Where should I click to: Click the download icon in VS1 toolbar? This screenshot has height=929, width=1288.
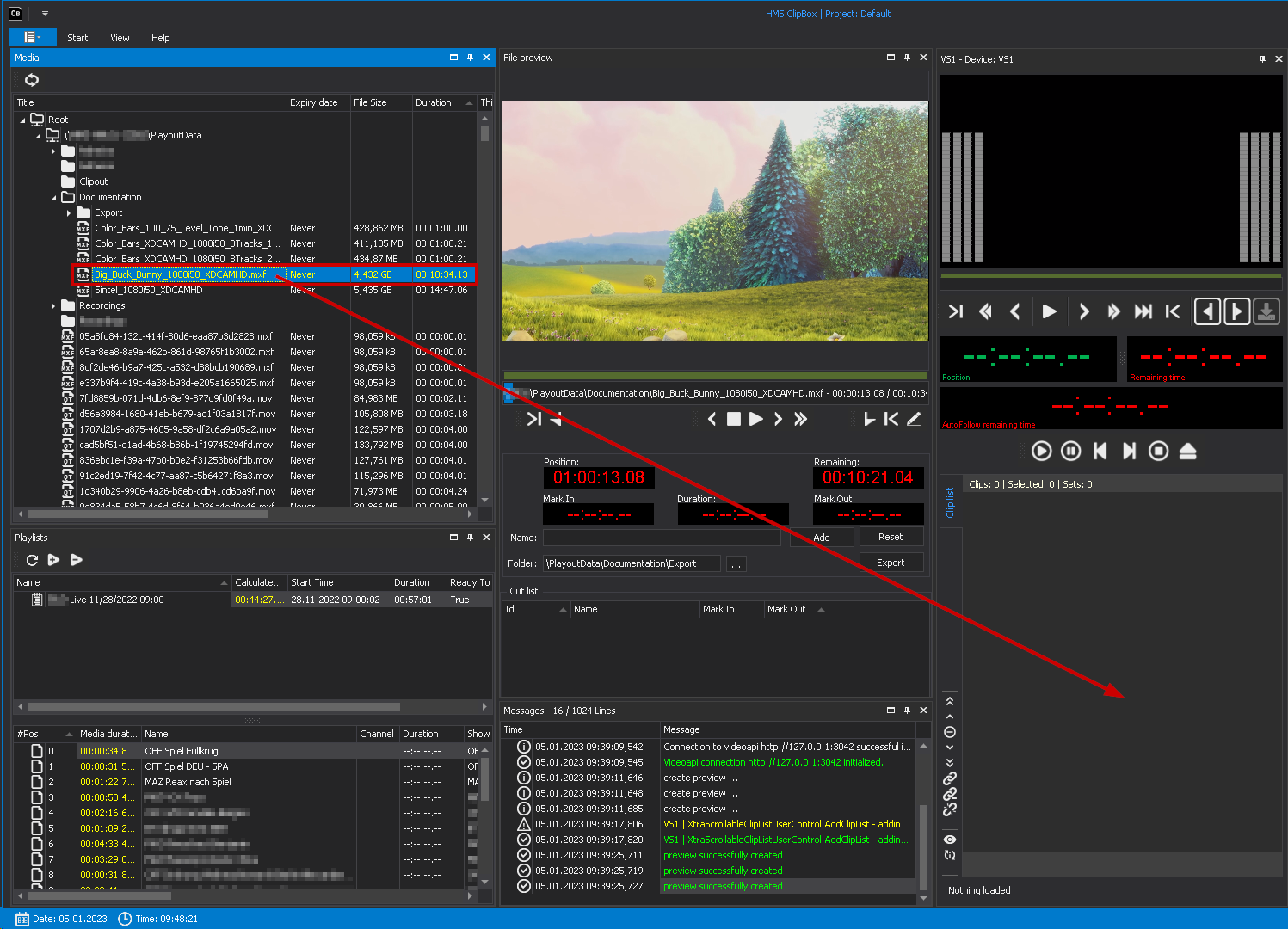coord(1266,311)
